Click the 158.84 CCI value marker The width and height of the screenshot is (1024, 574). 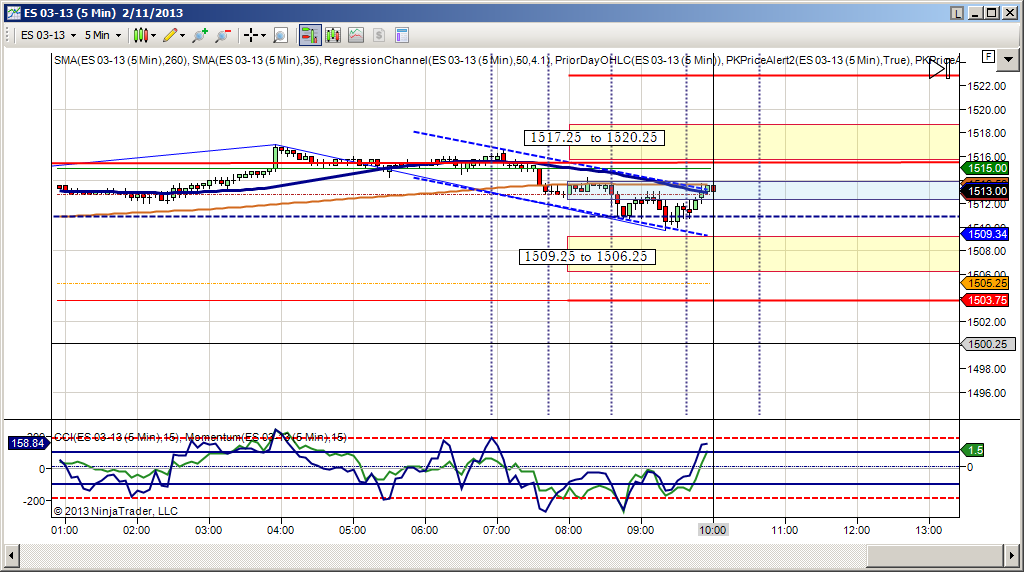pyautogui.click(x=28, y=443)
